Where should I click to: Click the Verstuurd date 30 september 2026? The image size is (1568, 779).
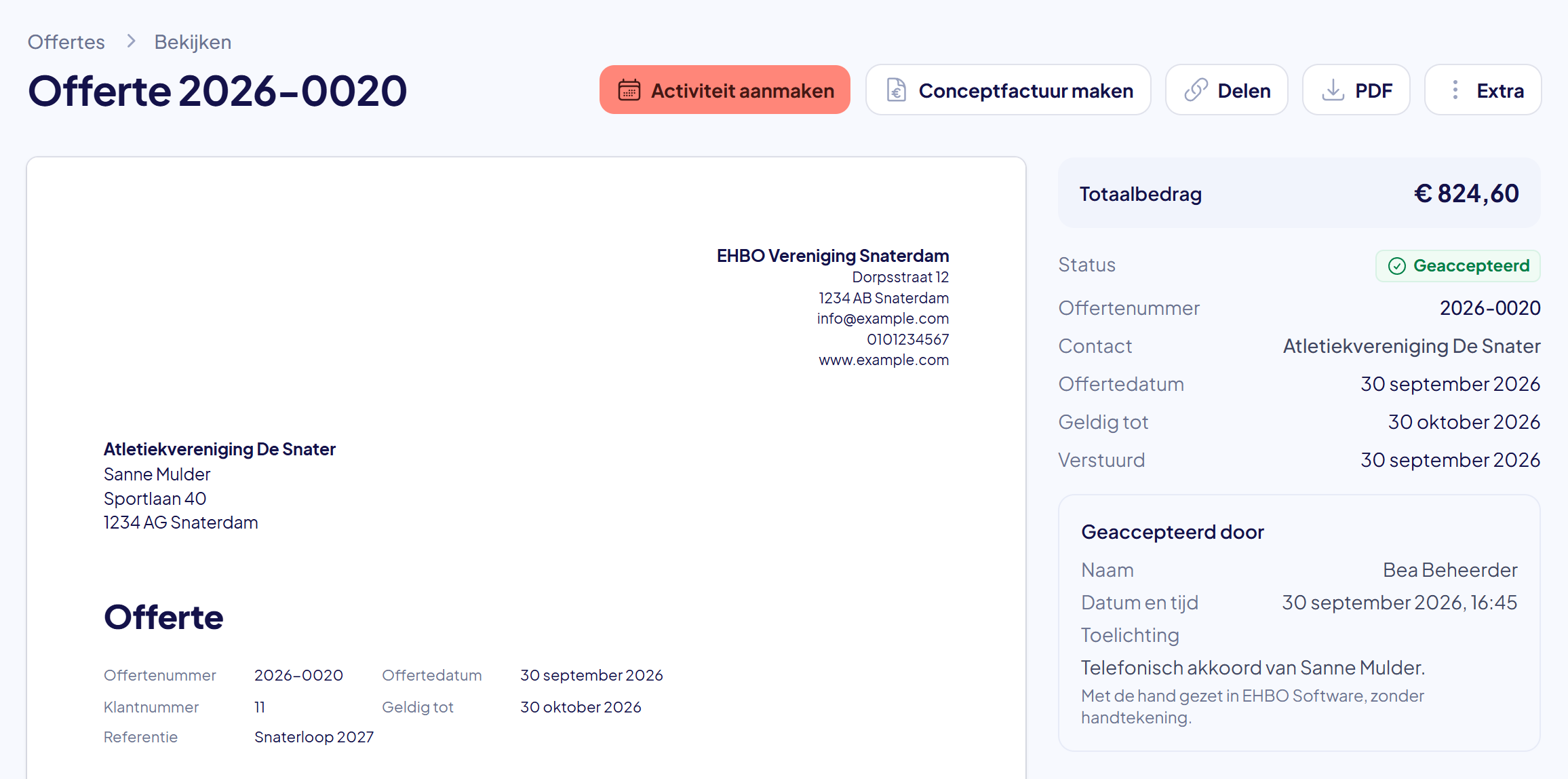(x=1450, y=460)
